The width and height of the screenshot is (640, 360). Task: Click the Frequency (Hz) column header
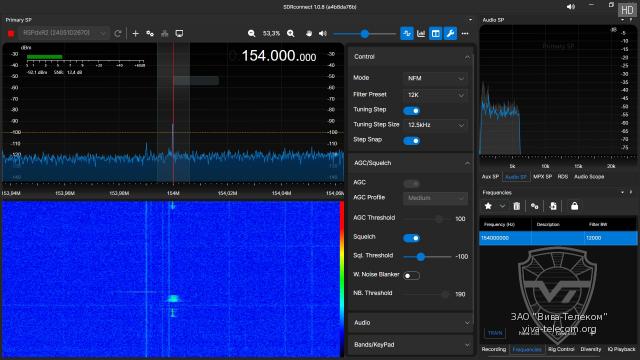pyautogui.click(x=499, y=224)
